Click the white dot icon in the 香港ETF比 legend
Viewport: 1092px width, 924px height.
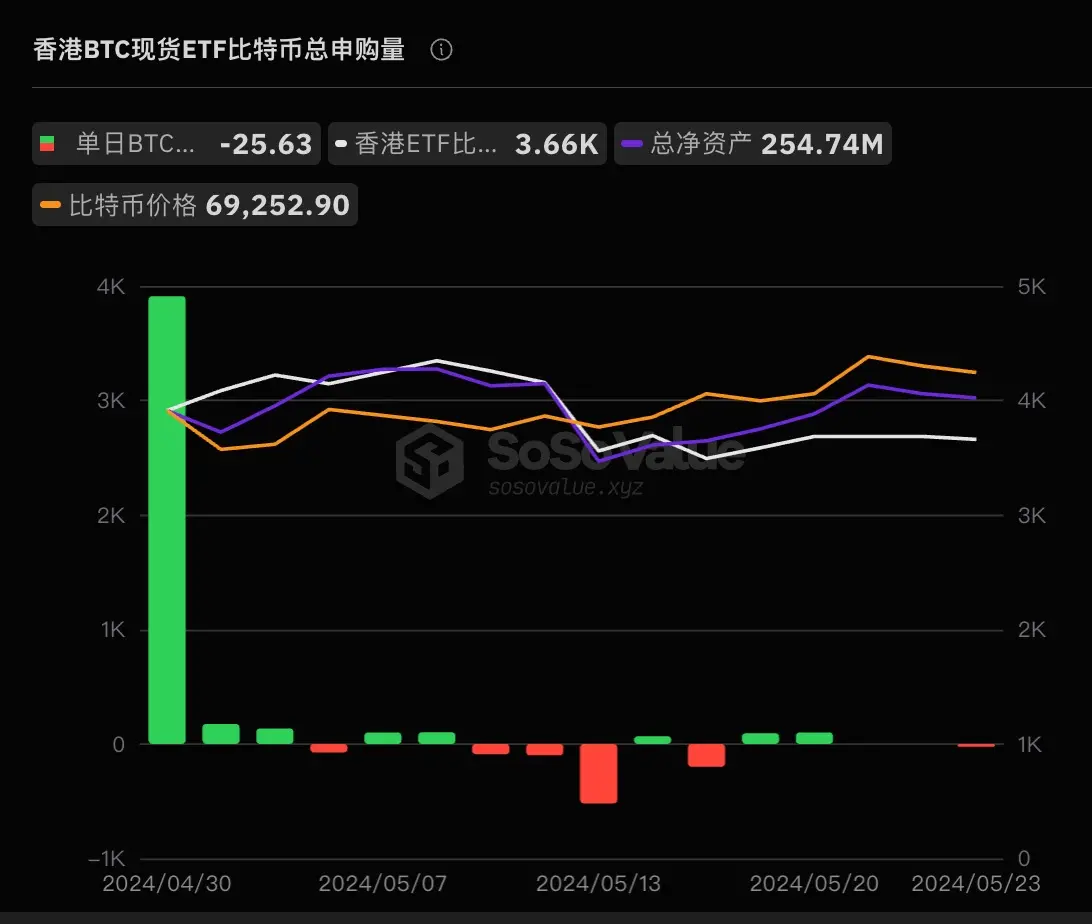(342, 143)
